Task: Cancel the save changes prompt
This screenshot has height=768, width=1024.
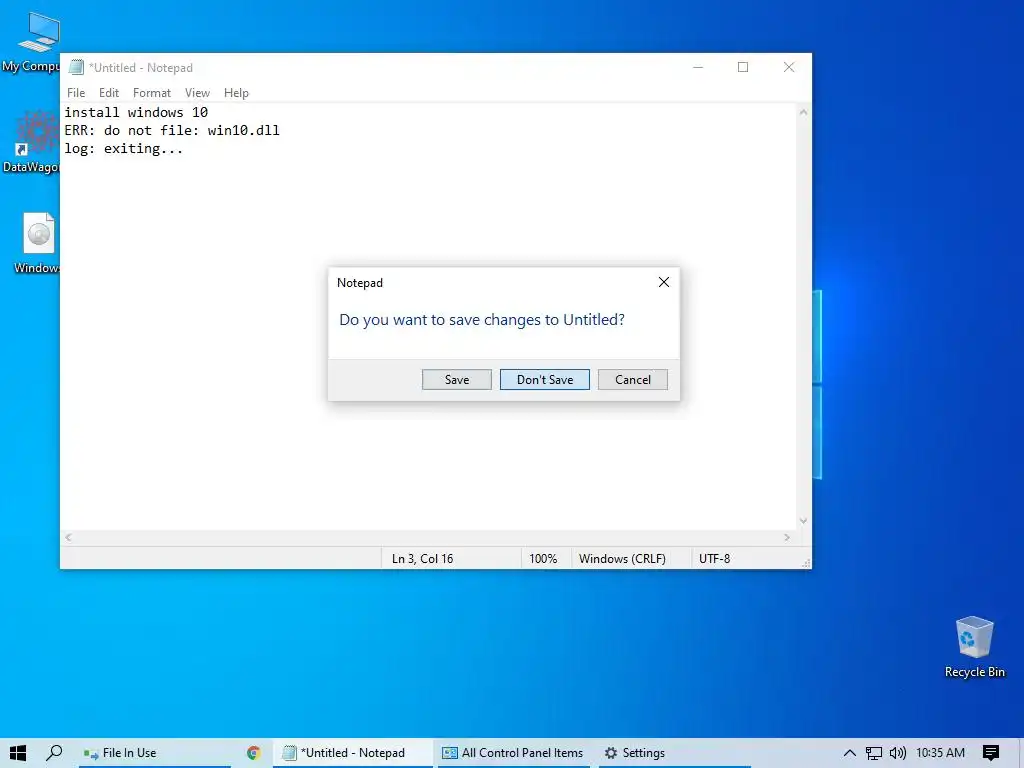Action: coord(632,379)
